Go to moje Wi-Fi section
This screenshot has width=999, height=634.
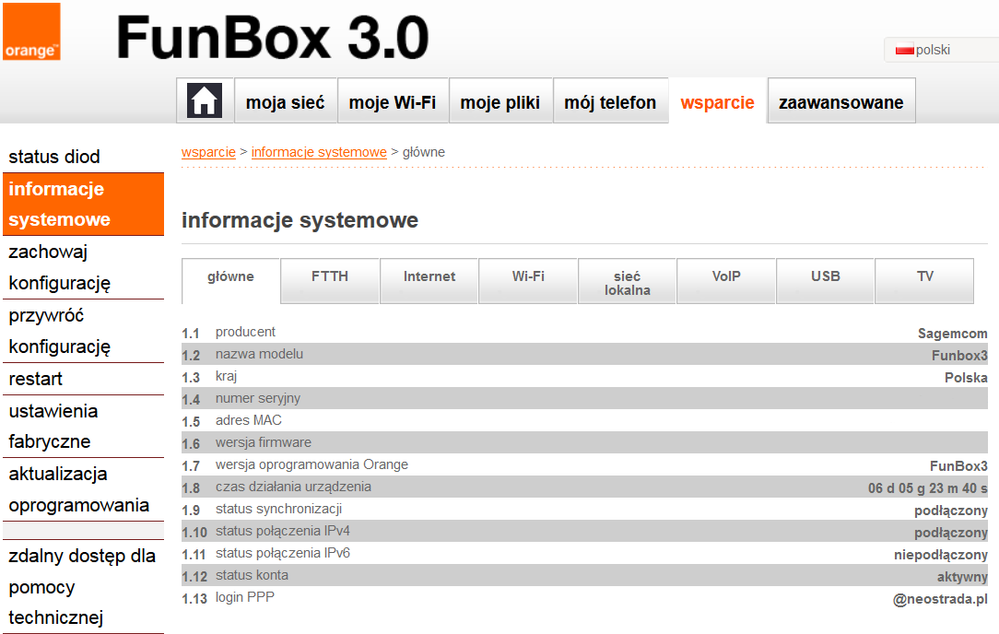(x=393, y=100)
